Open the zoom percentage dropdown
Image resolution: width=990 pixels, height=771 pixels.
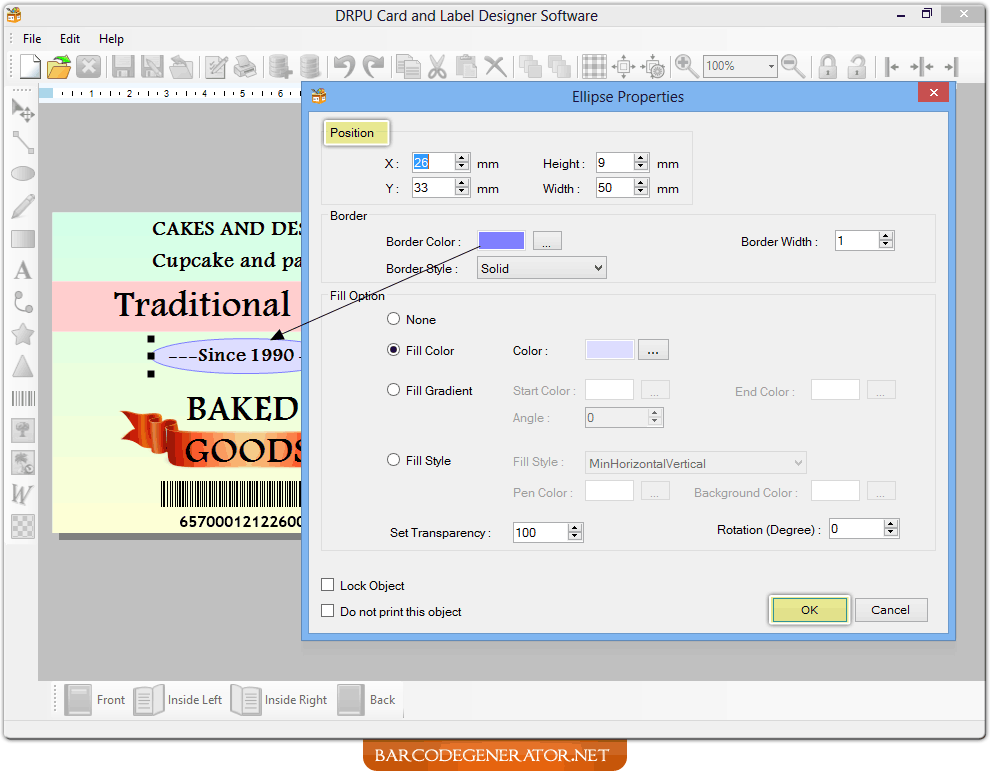click(771, 66)
